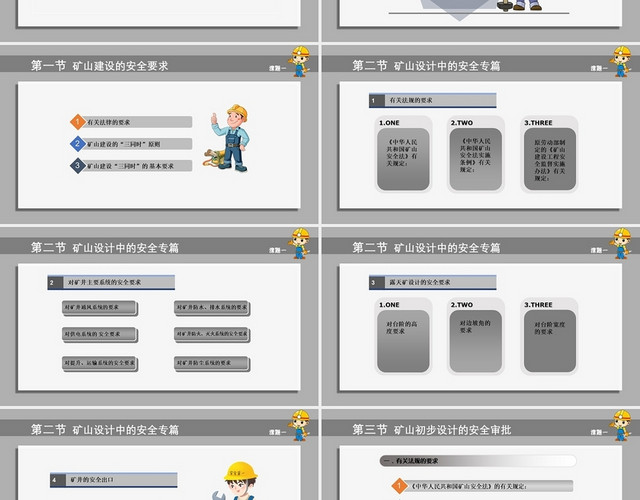Open the card reading 《中华人民共和国矿山安全法》有关规定
The image size is (640, 500).
(x=403, y=159)
